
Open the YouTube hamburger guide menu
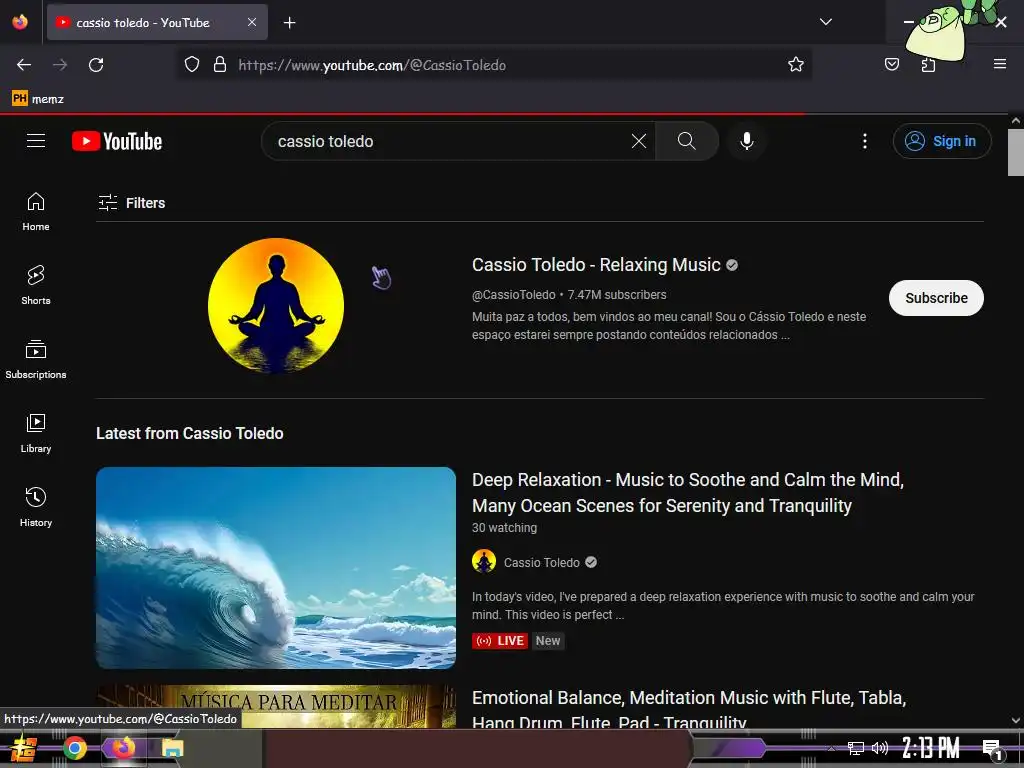(36, 141)
